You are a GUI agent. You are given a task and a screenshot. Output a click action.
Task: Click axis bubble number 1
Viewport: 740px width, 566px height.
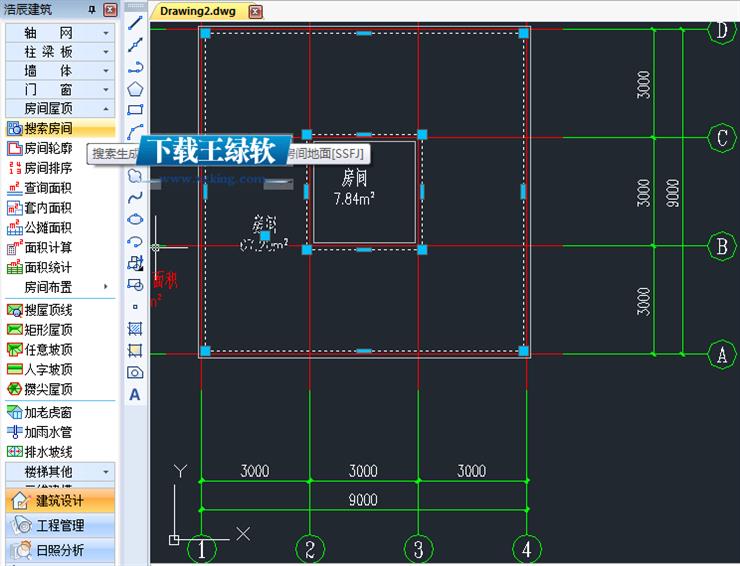pos(202,549)
